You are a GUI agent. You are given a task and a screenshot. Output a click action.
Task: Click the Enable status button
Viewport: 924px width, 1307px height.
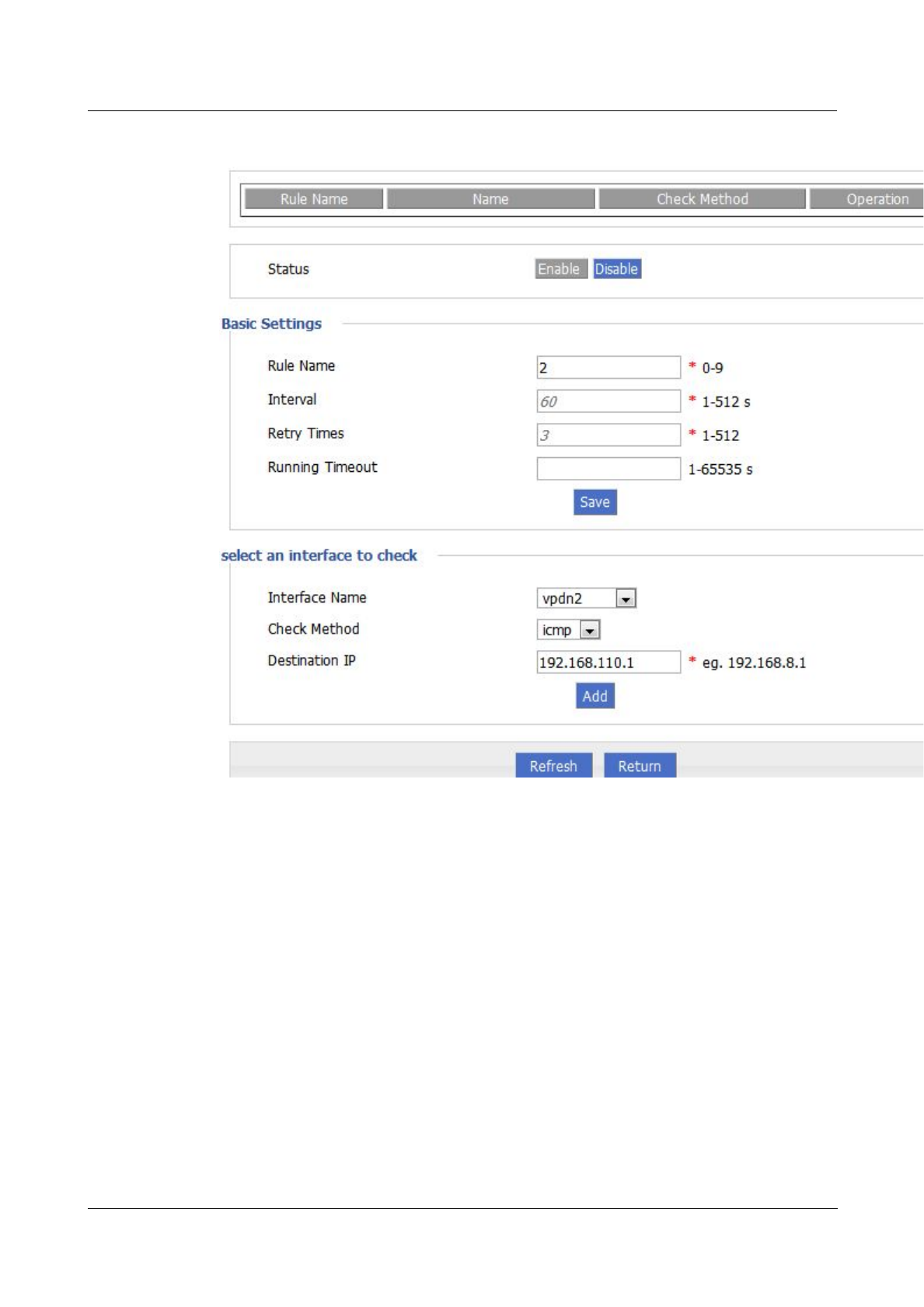pos(560,269)
